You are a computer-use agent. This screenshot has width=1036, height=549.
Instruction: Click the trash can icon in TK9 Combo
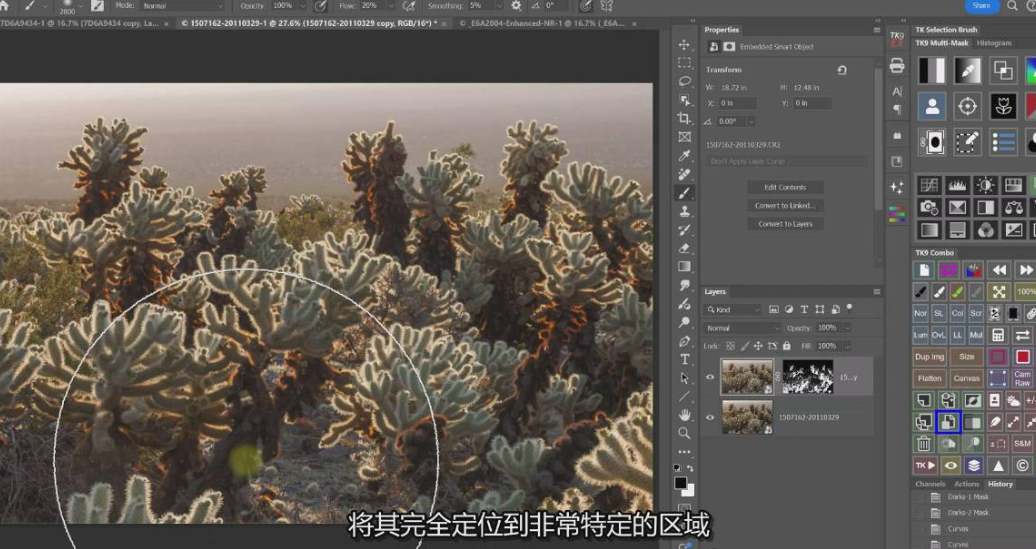[923, 444]
